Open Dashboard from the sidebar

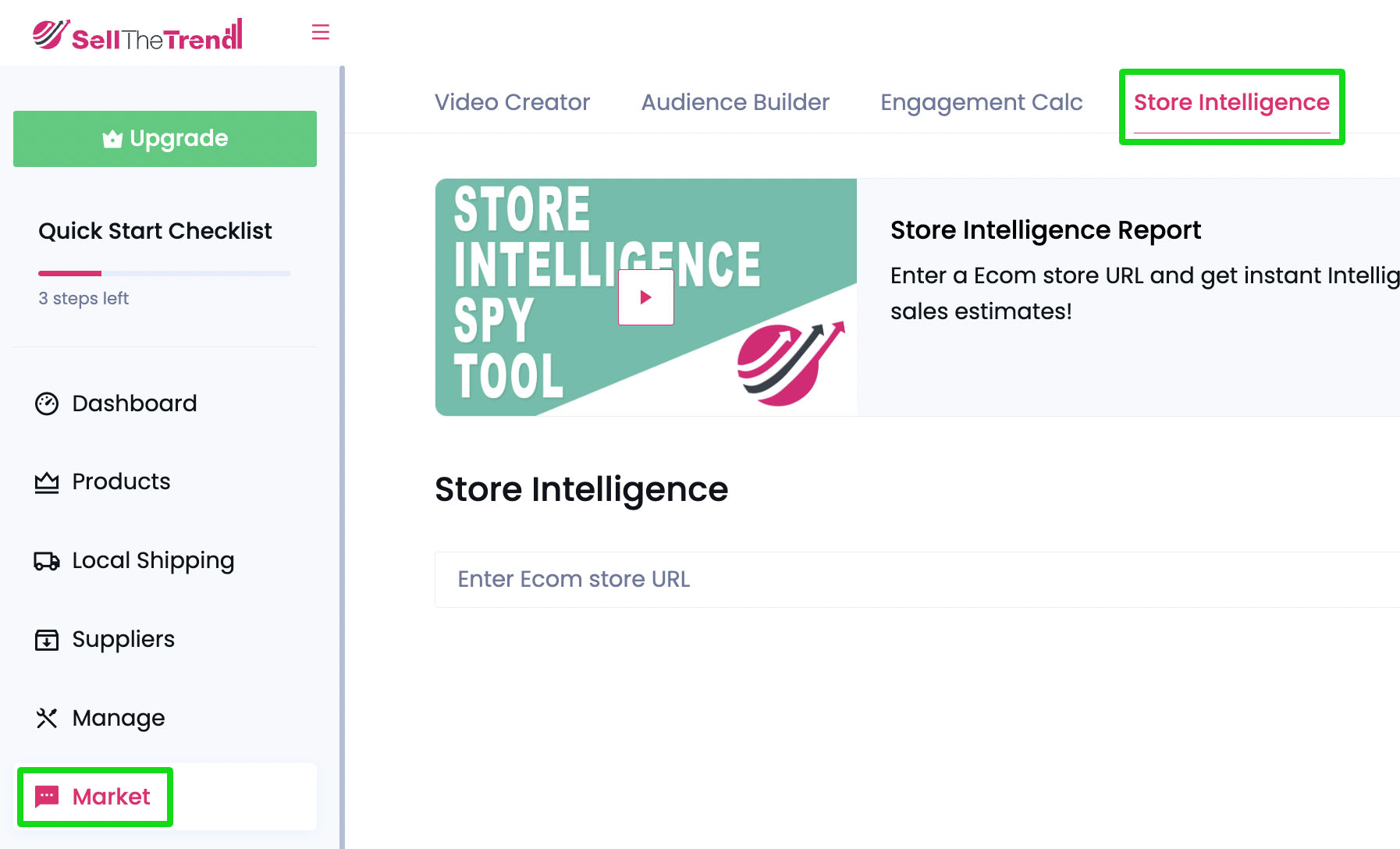pyautogui.click(x=165, y=403)
